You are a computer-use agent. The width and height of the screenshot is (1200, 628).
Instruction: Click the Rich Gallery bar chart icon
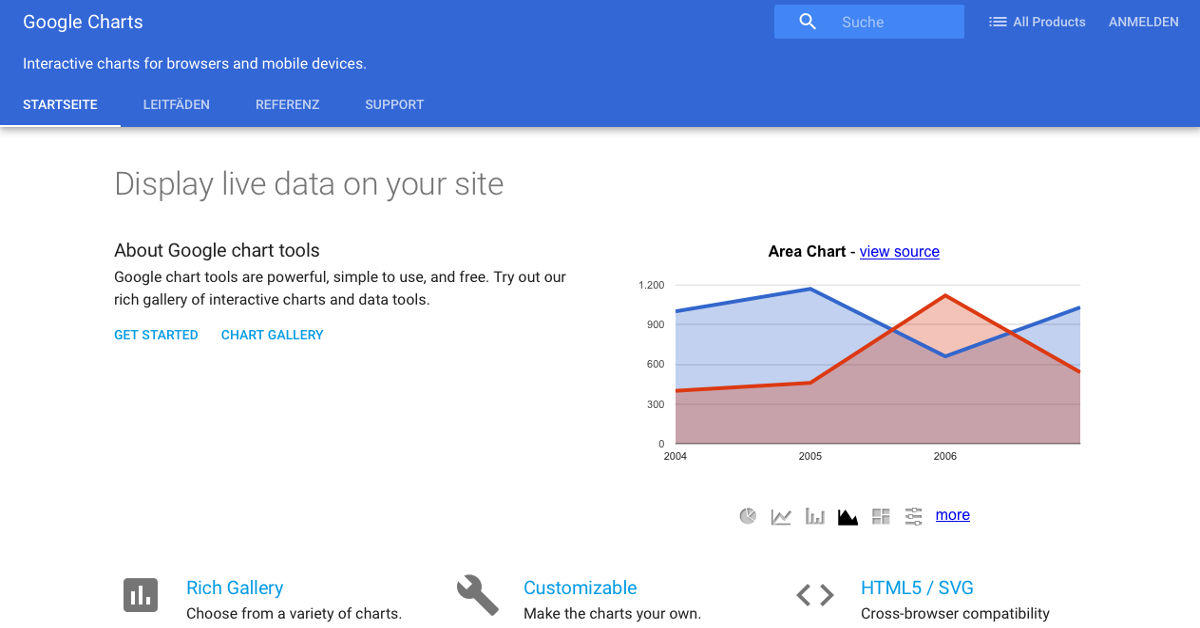pos(141,595)
